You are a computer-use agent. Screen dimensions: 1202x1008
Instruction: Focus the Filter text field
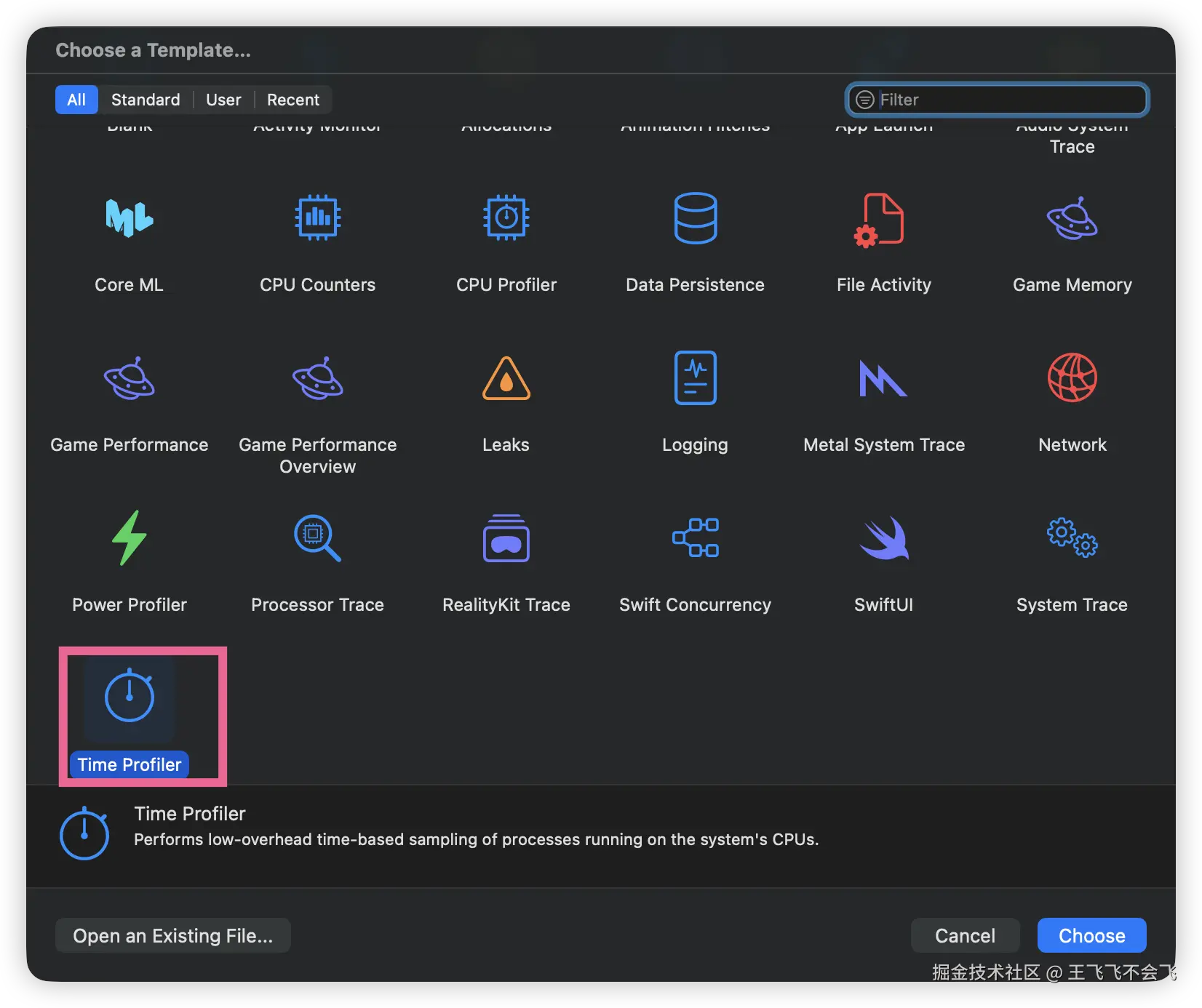(x=998, y=100)
